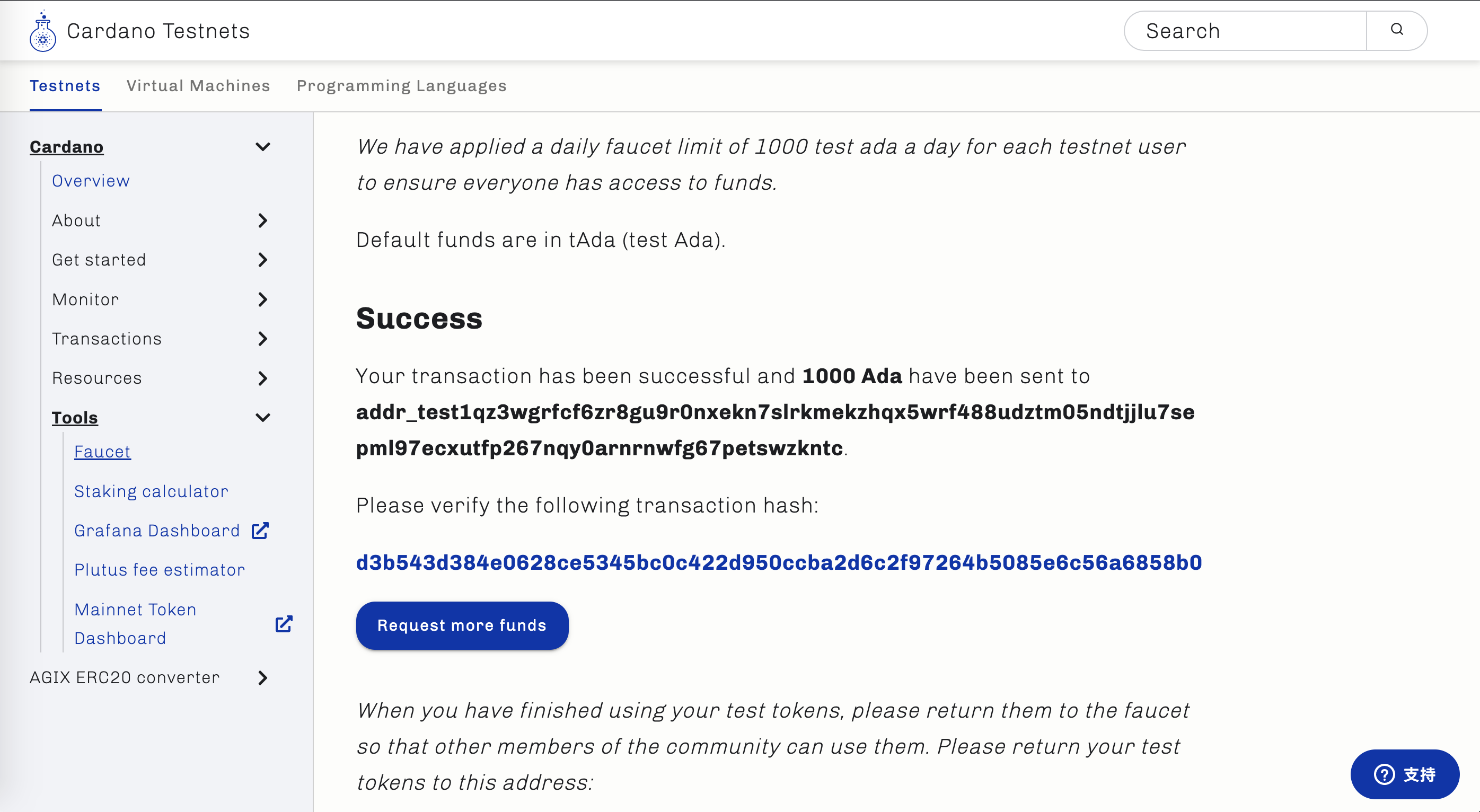This screenshot has width=1480, height=812.
Task: Click the search magnifier icon
Action: pyautogui.click(x=1397, y=30)
